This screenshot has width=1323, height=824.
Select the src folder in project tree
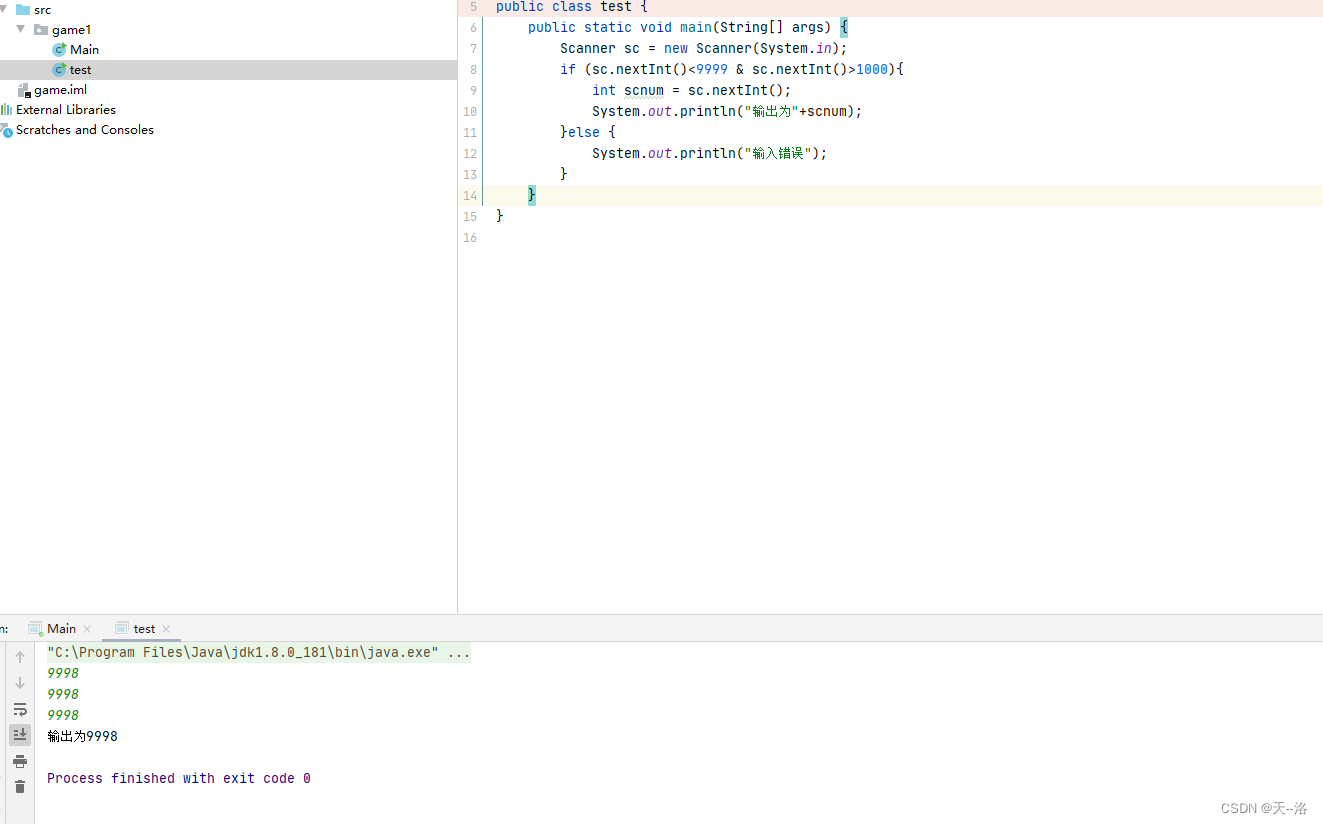(x=42, y=9)
